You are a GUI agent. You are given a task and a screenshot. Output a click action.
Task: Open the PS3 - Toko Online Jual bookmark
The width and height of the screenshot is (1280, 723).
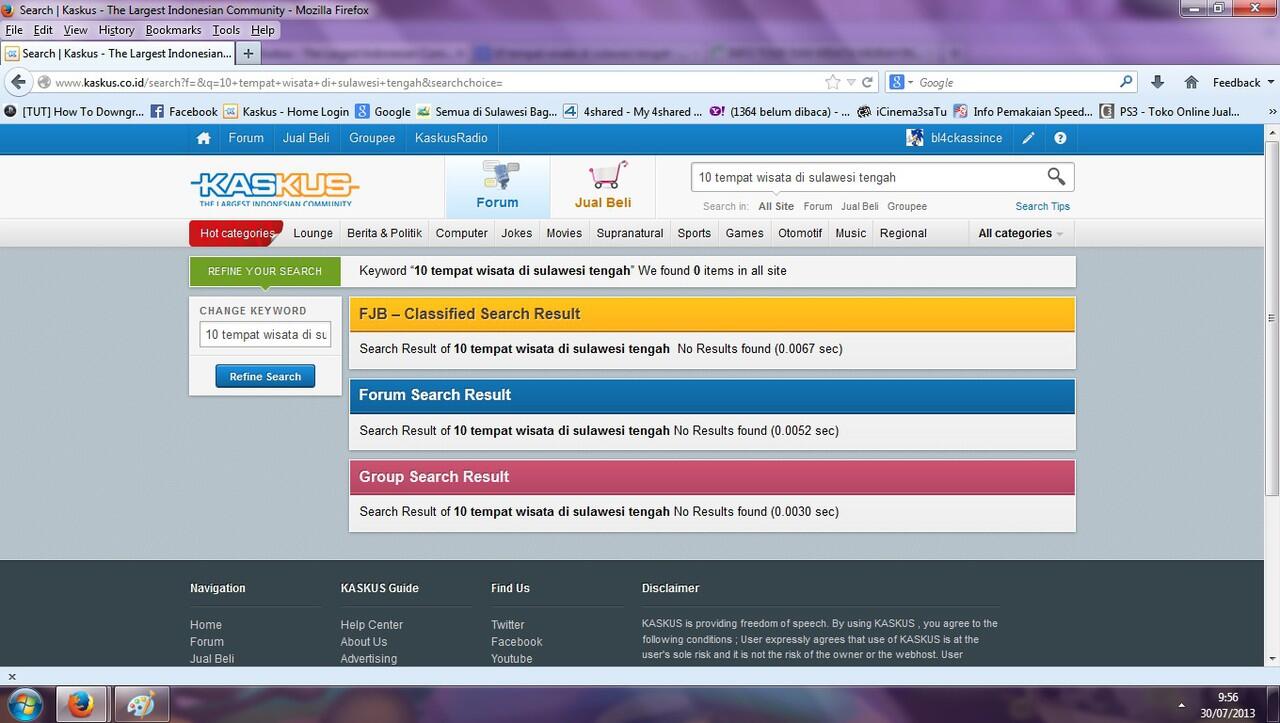[1170, 111]
